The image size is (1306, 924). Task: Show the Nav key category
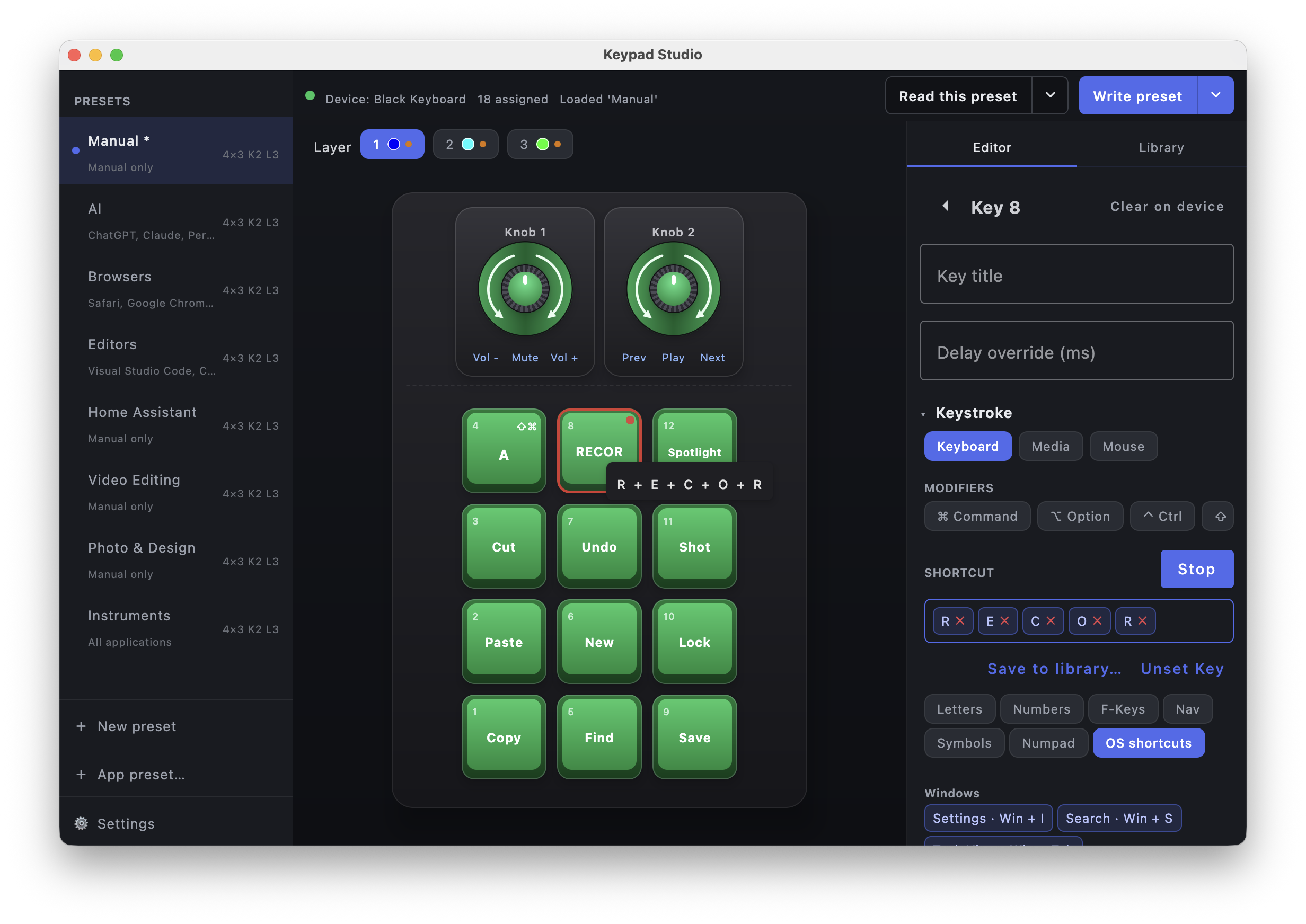1187,709
